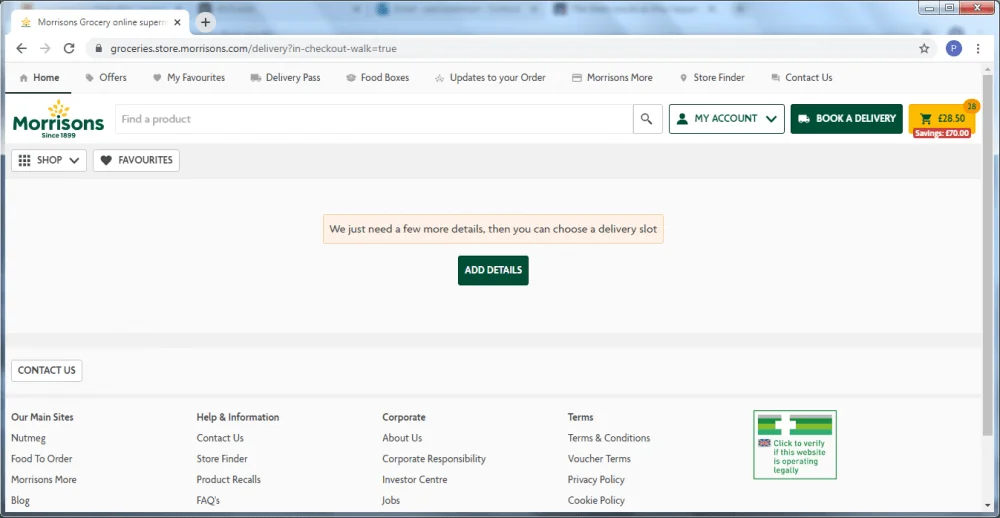Click the Morrisons logo

pyautogui.click(x=58, y=119)
